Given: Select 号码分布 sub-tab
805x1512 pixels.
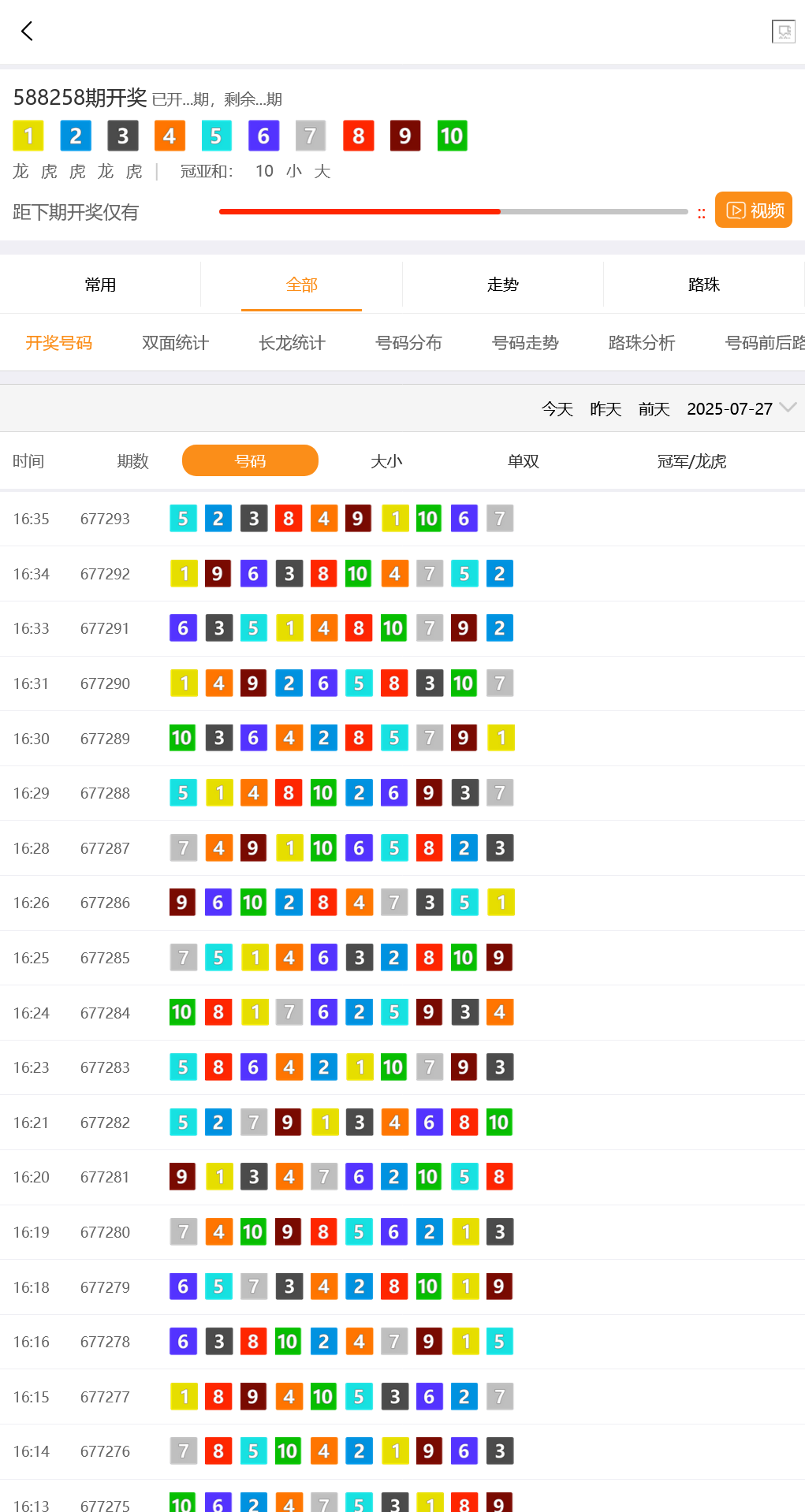Looking at the screenshot, I should 408,343.
